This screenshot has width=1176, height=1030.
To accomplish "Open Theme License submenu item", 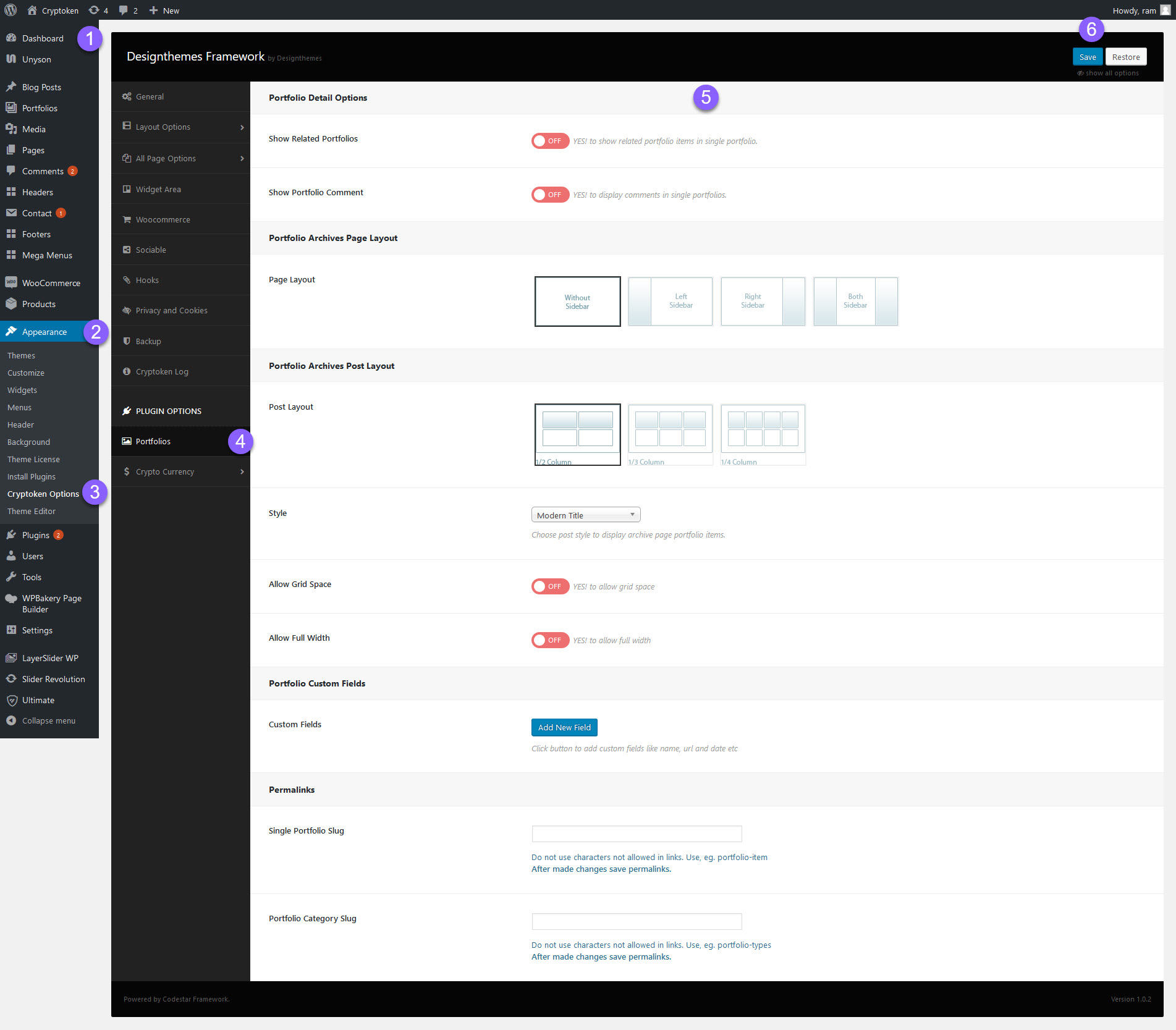I will click(x=33, y=459).
